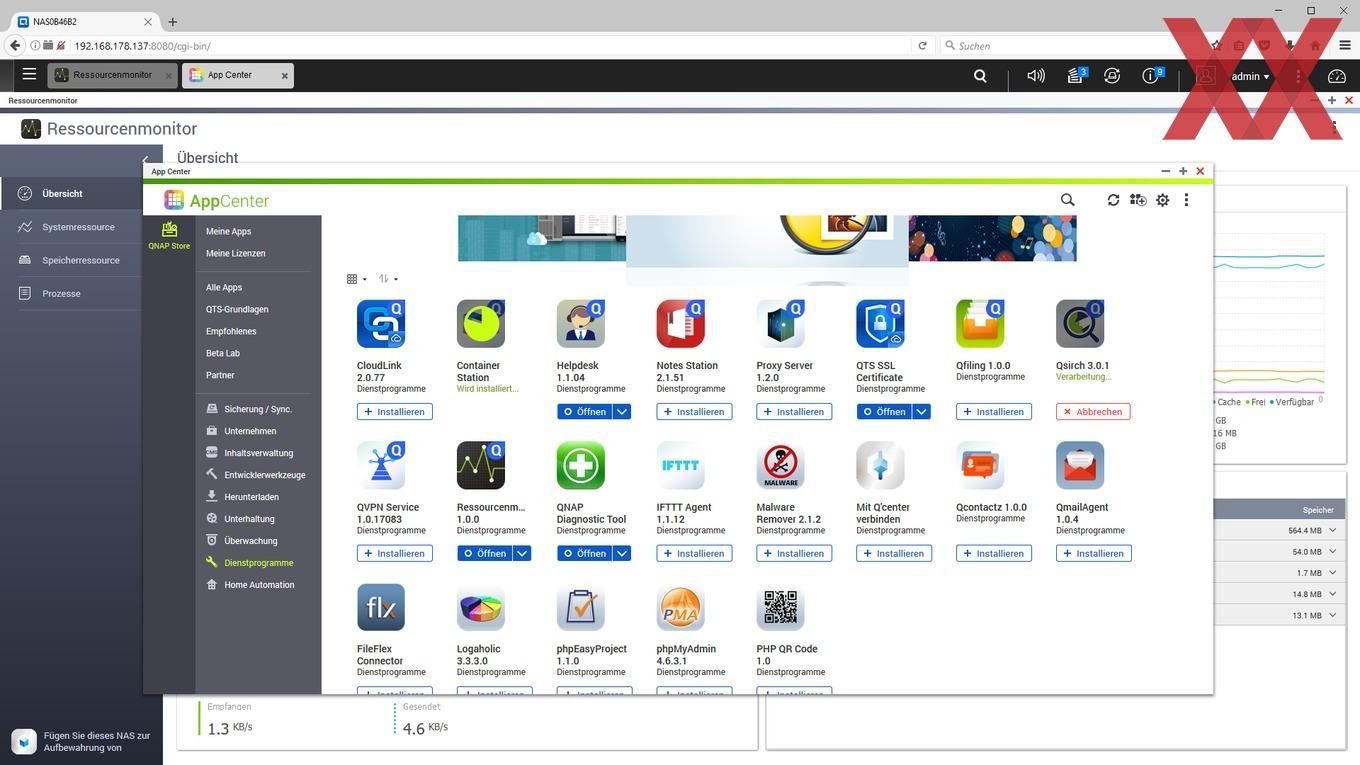Open the App Center more options menu
This screenshot has height=765, width=1360.
pos(1187,200)
